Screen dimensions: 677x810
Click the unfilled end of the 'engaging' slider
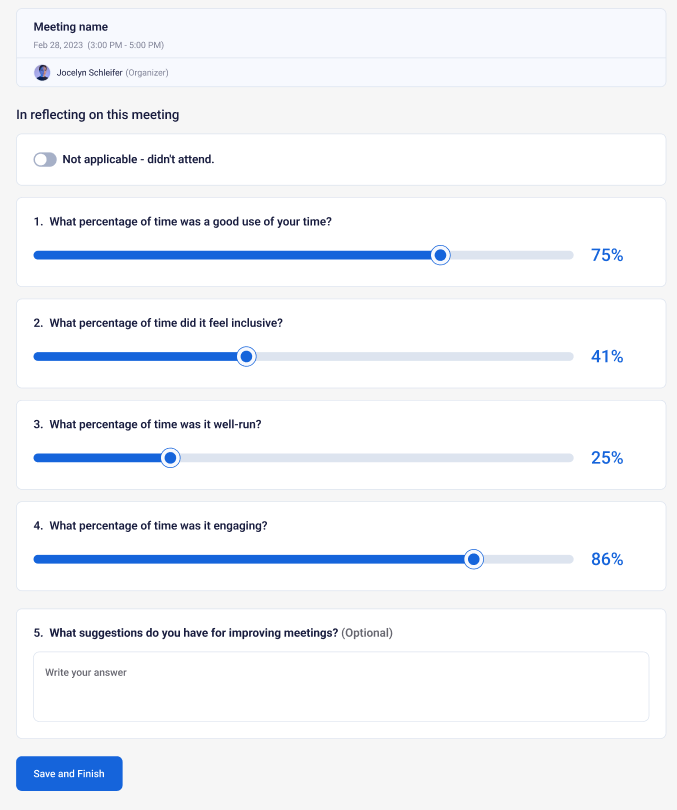pyautogui.click(x=528, y=559)
